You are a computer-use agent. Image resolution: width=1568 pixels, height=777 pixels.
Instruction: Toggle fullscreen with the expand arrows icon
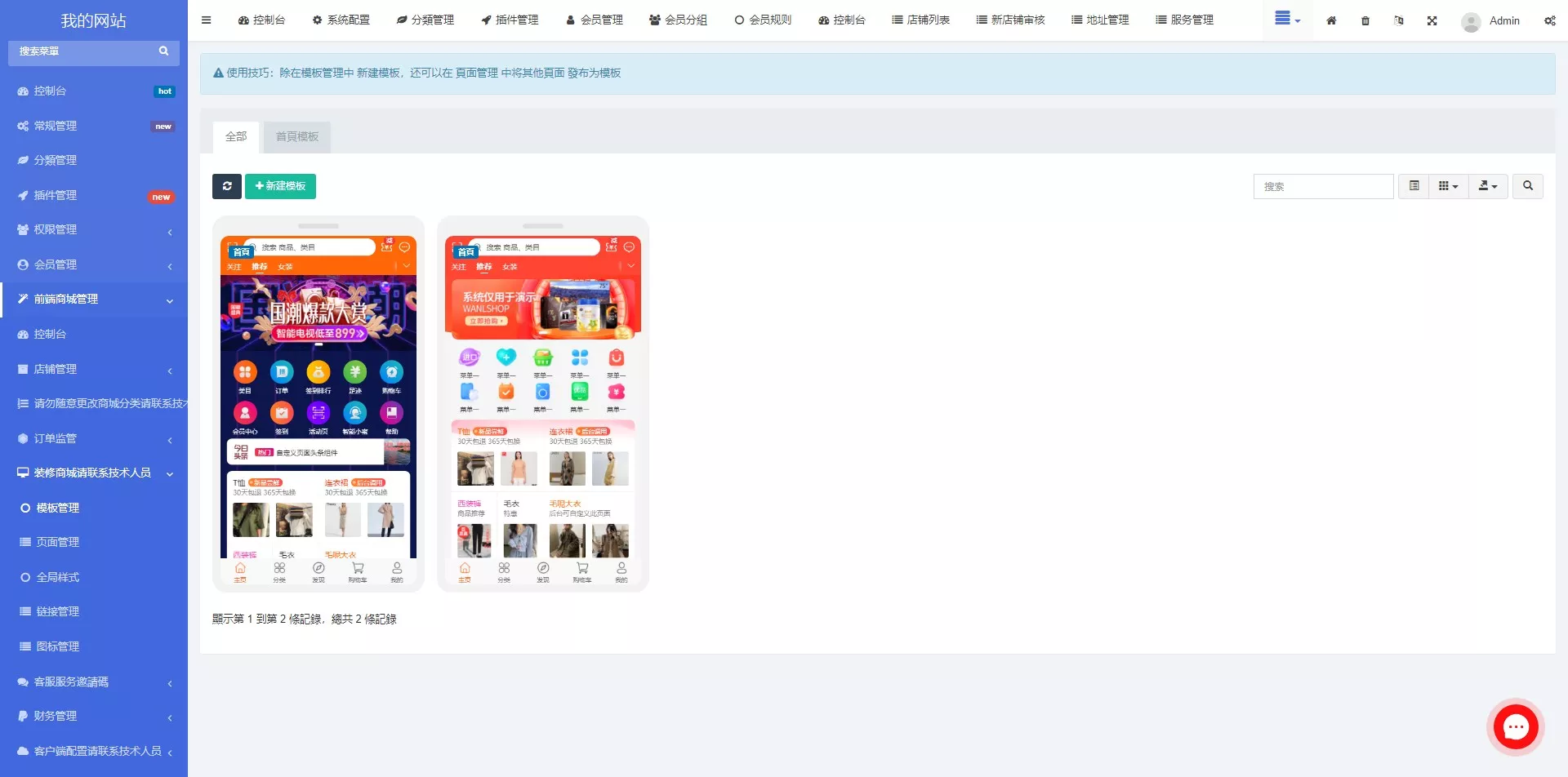(x=1432, y=20)
